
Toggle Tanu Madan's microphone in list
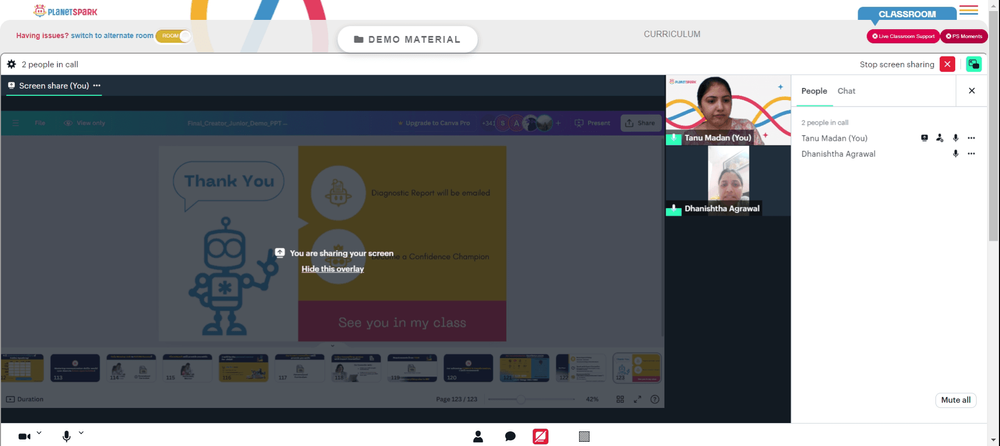click(x=955, y=138)
